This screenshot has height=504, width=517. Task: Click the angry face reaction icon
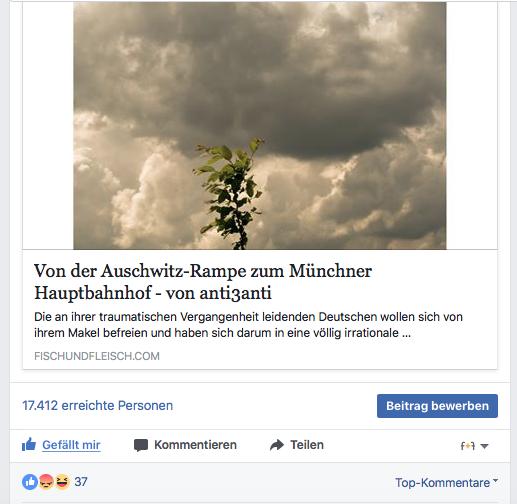click(x=46, y=482)
